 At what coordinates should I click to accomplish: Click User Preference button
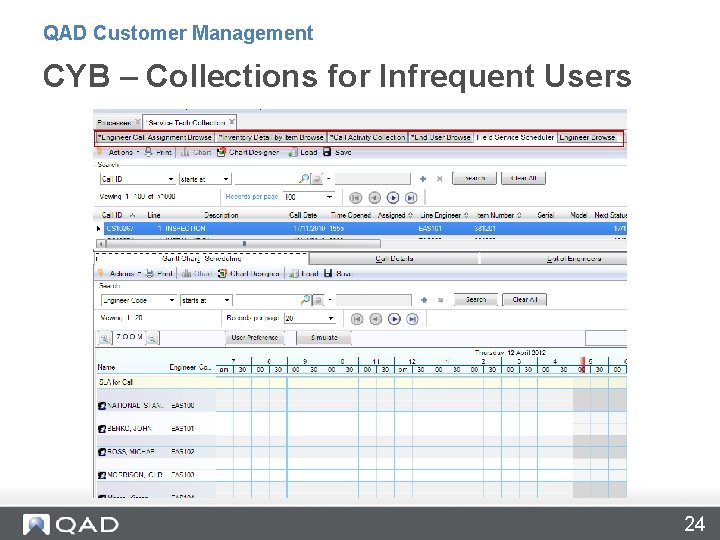coord(255,338)
